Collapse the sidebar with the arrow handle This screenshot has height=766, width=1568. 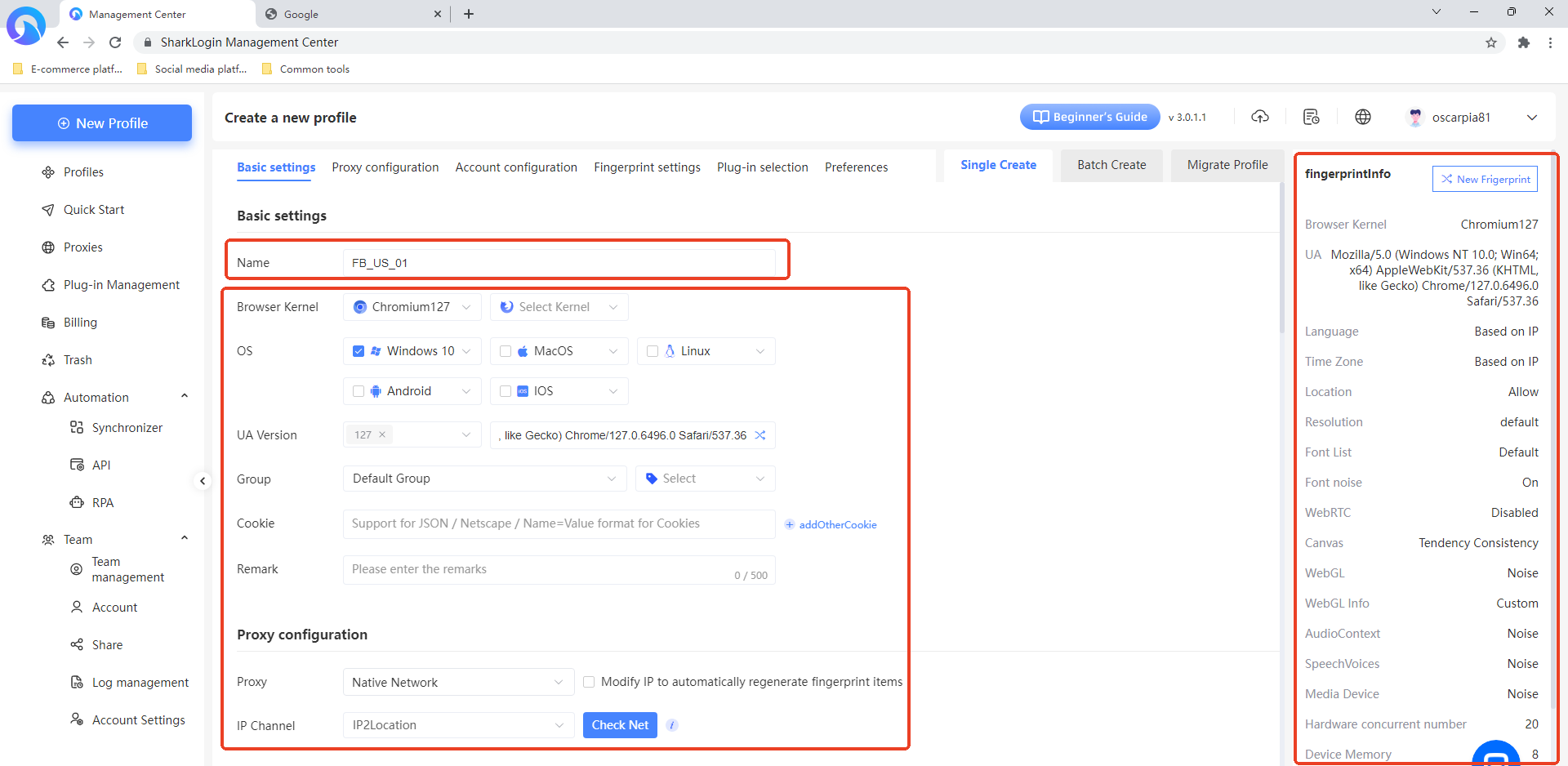[x=203, y=481]
